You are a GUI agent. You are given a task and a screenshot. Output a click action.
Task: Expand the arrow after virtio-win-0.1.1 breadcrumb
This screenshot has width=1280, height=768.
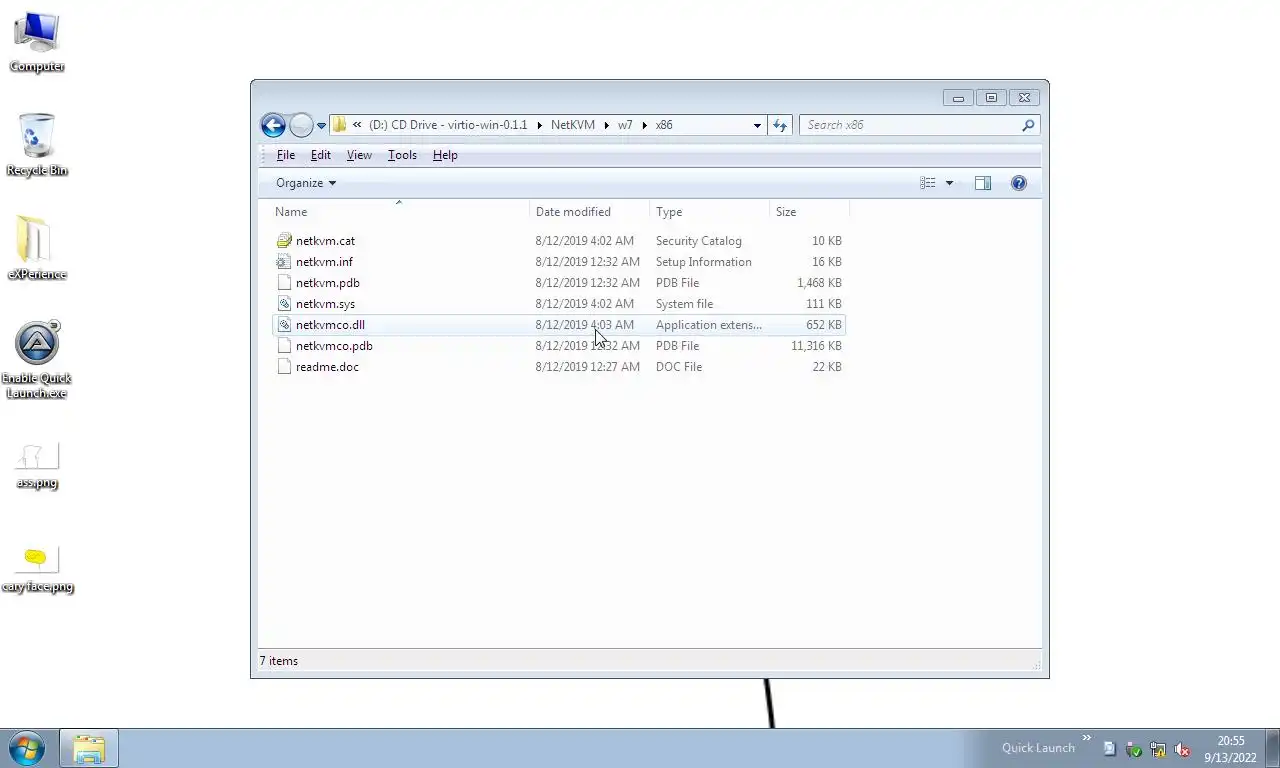click(539, 125)
